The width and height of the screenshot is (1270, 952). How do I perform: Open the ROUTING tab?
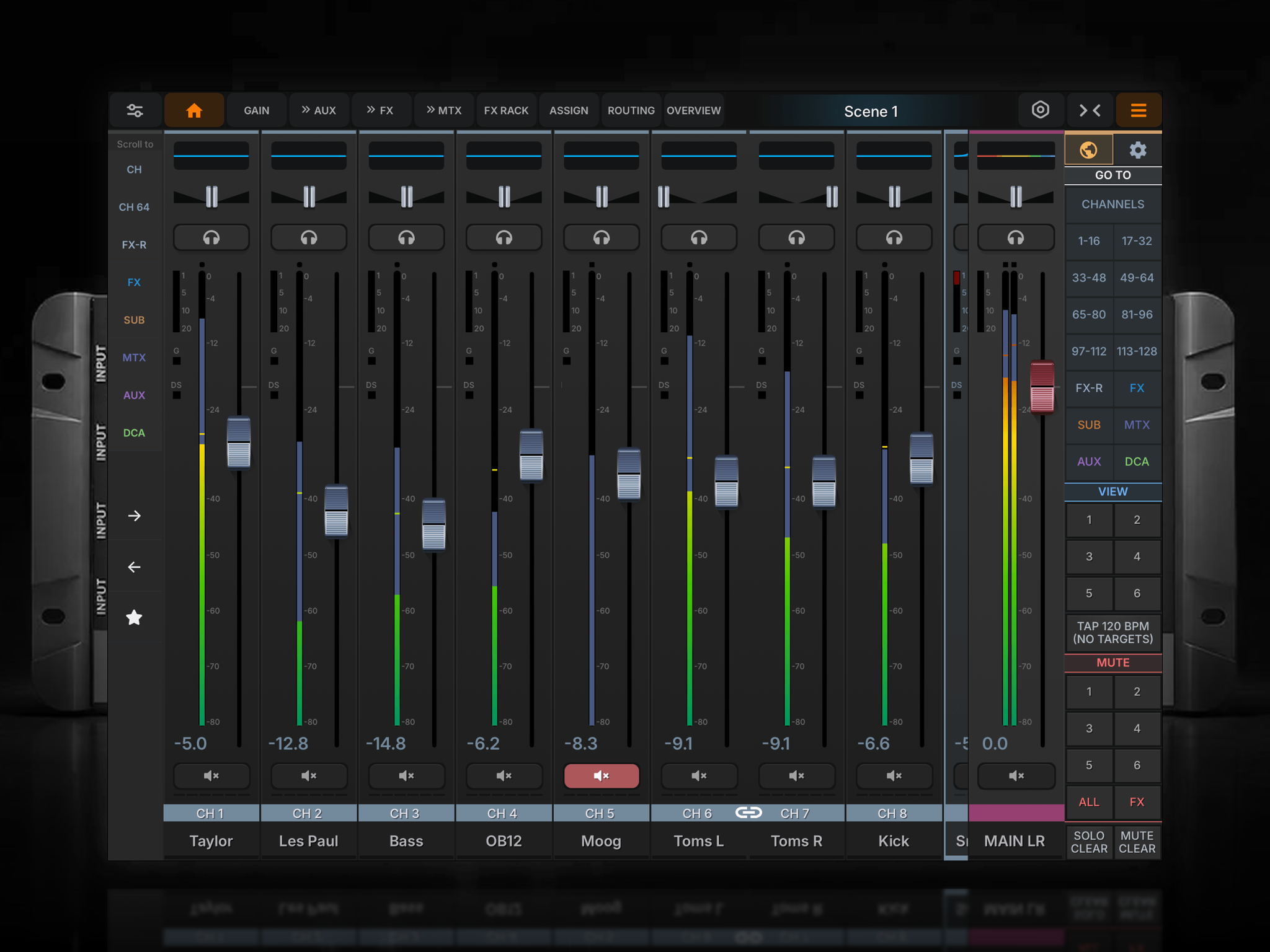click(x=631, y=110)
